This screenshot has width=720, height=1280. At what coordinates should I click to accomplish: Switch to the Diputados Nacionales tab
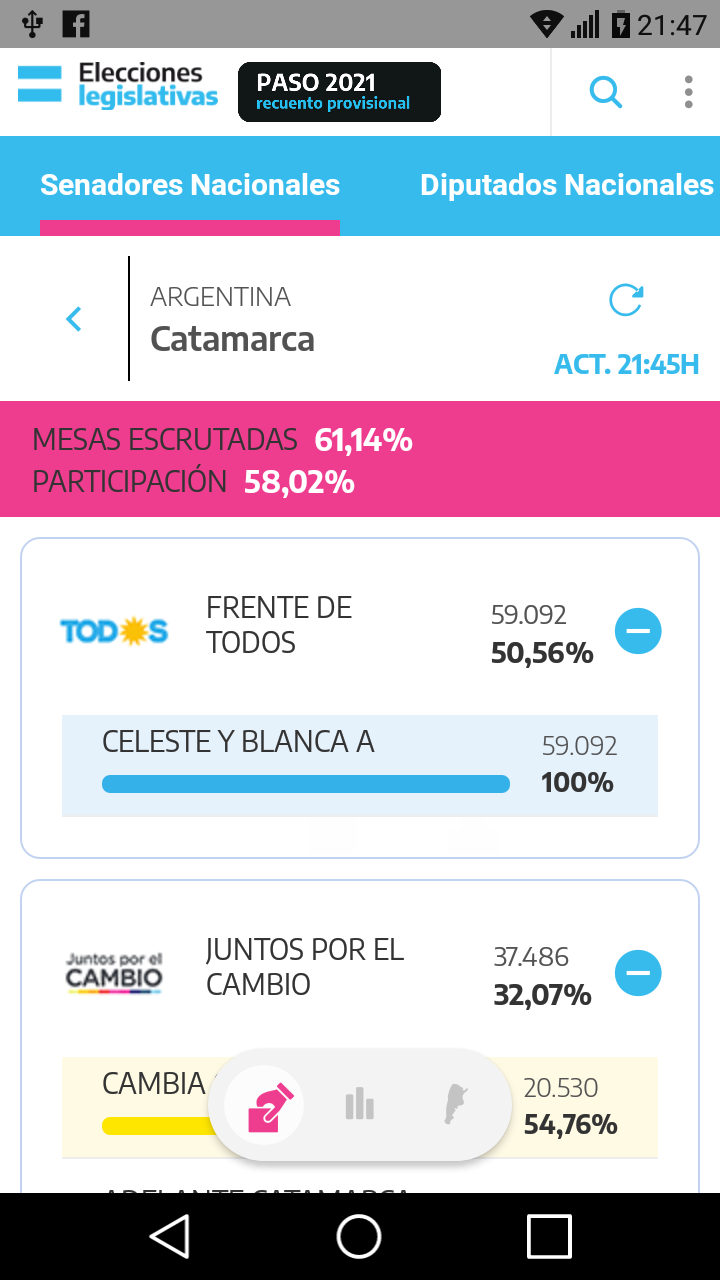coord(566,185)
